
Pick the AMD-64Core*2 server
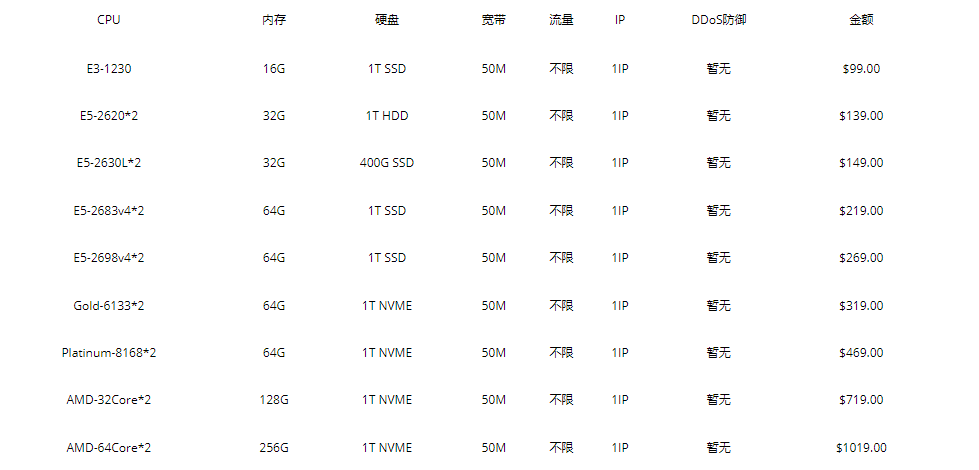coord(109,447)
